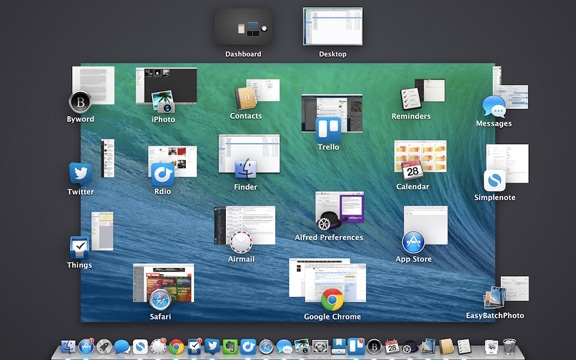Bring Finder forward via its icon

click(x=245, y=170)
